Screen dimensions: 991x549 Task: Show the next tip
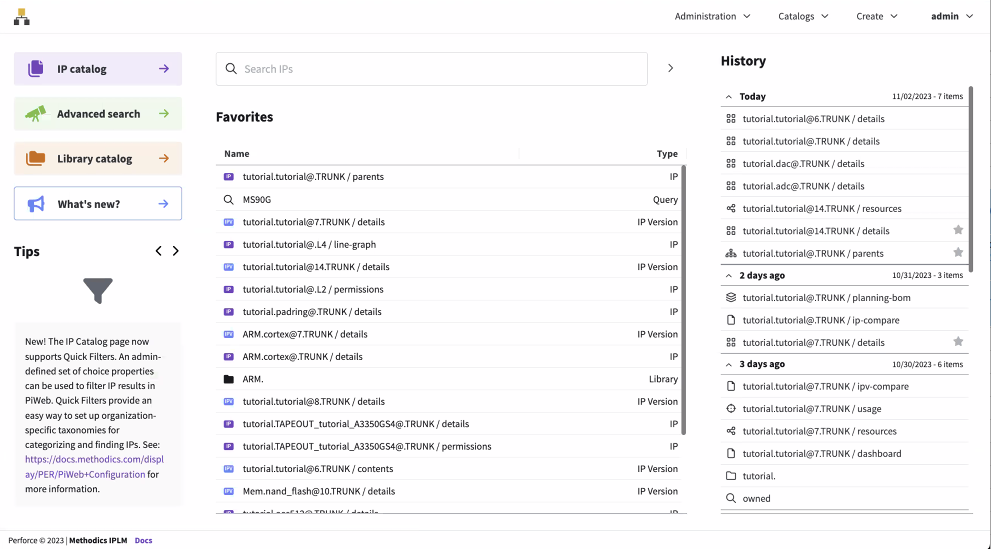pyautogui.click(x=176, y=251)
